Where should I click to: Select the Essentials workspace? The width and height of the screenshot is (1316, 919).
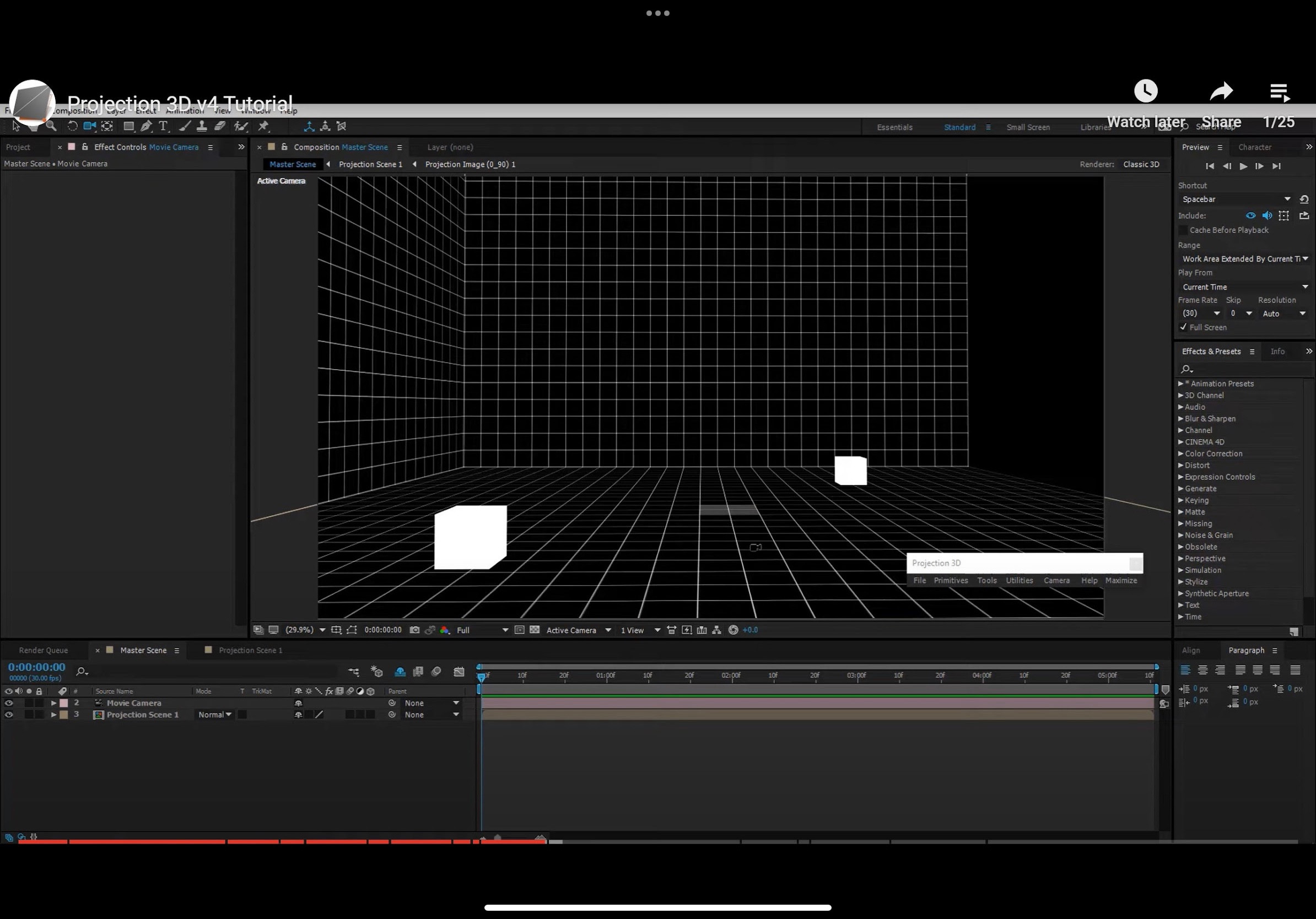pyautogui.click(x=894, y=127)
